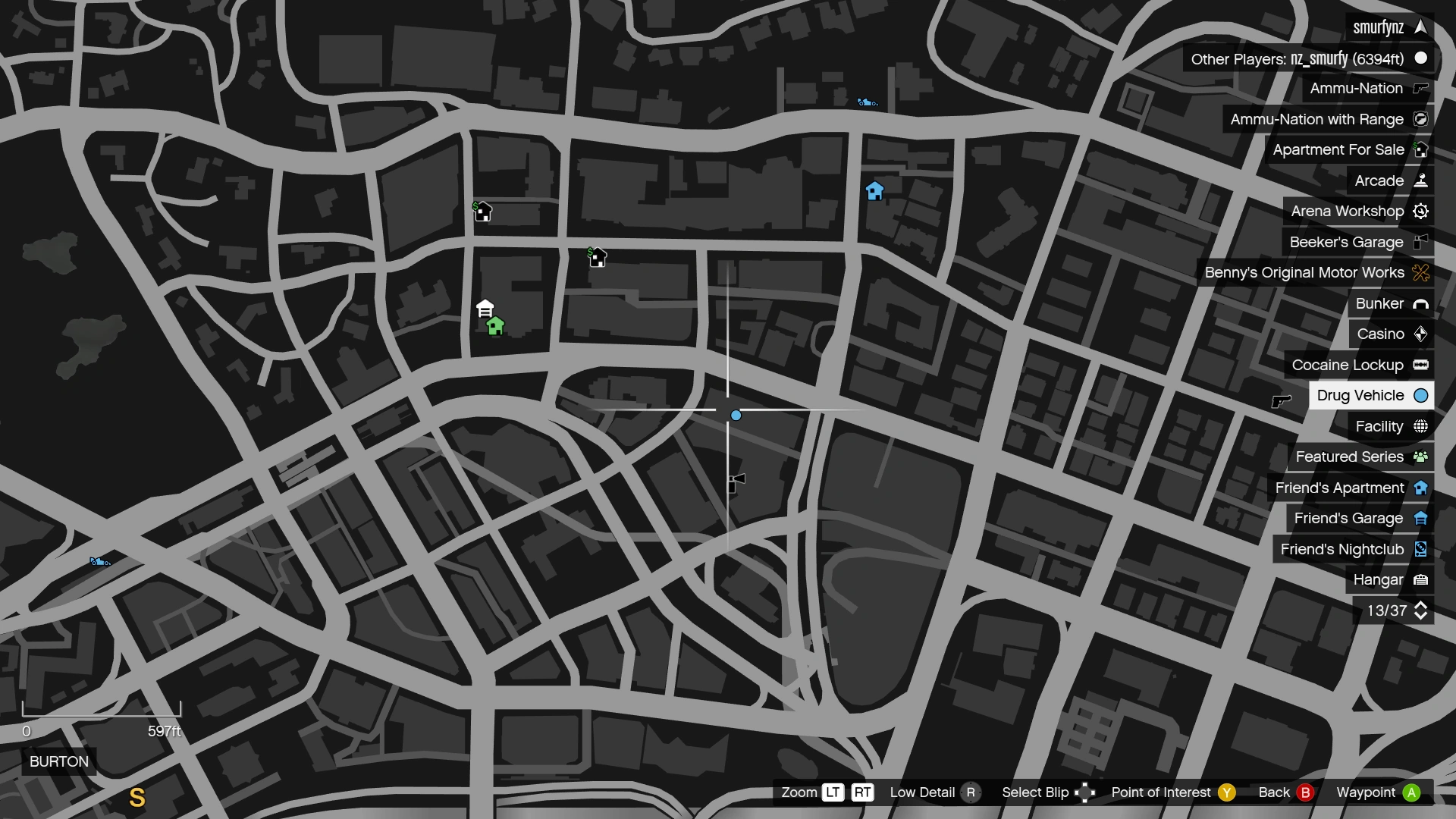Select the apartment for sale blip with dollar sign
The height and width of the screenshot is (819, 1456).
(x=482, y=212)
